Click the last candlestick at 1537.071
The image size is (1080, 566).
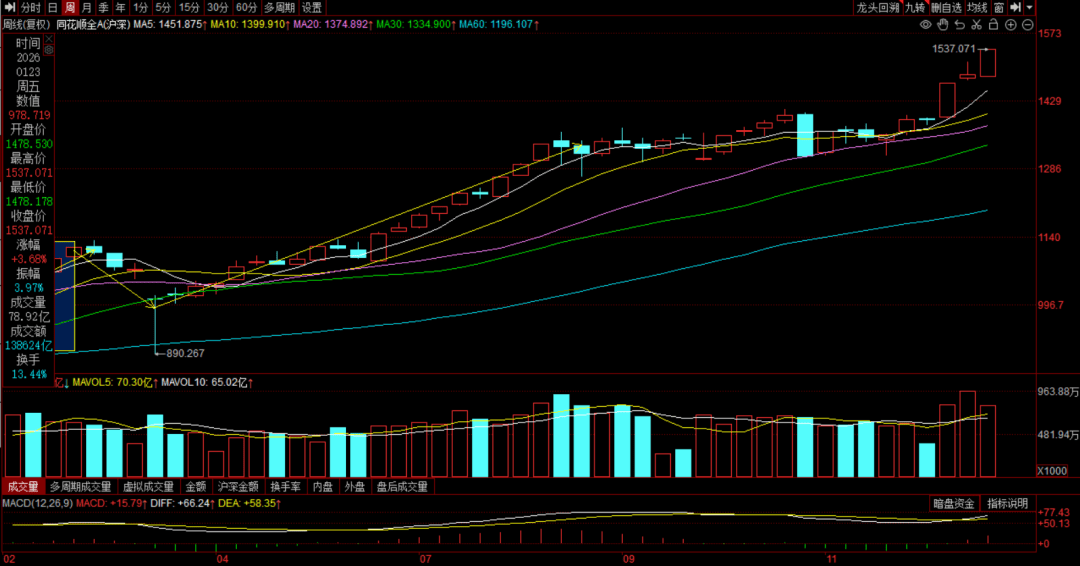click(x=988, y=62)
